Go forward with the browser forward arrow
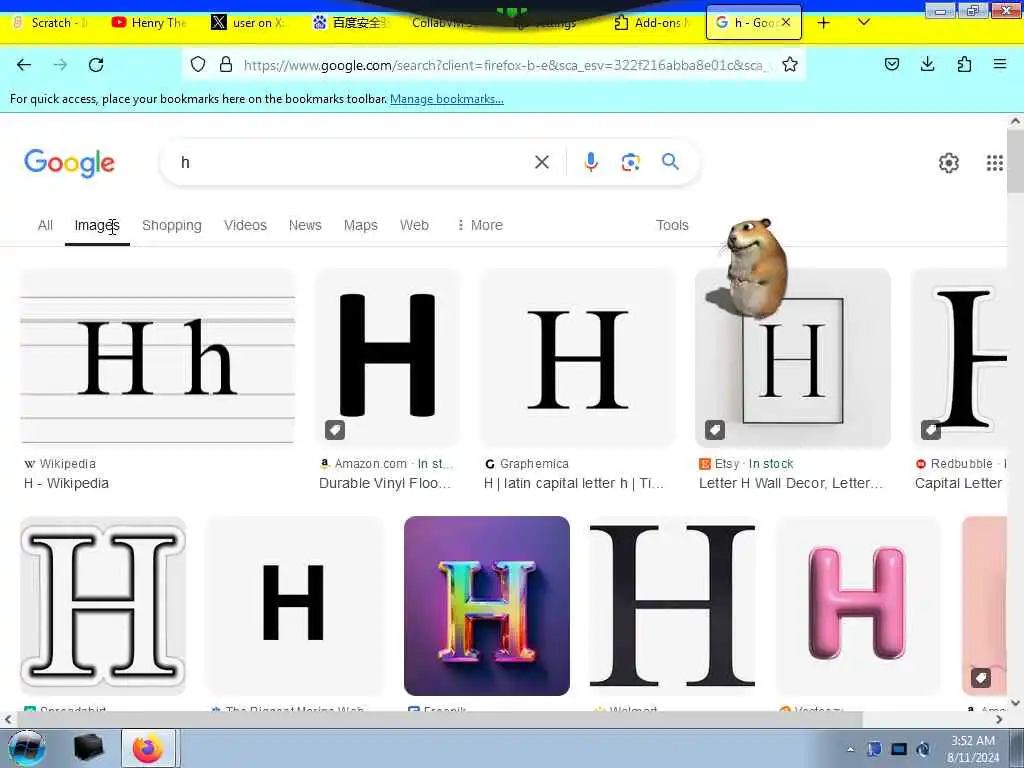This screenshot has height=768, width=1024. [x=60, y=65]
